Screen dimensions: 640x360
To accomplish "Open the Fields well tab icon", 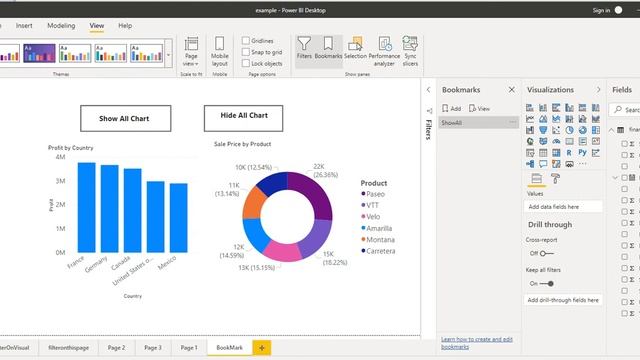I will click(536, 178).
